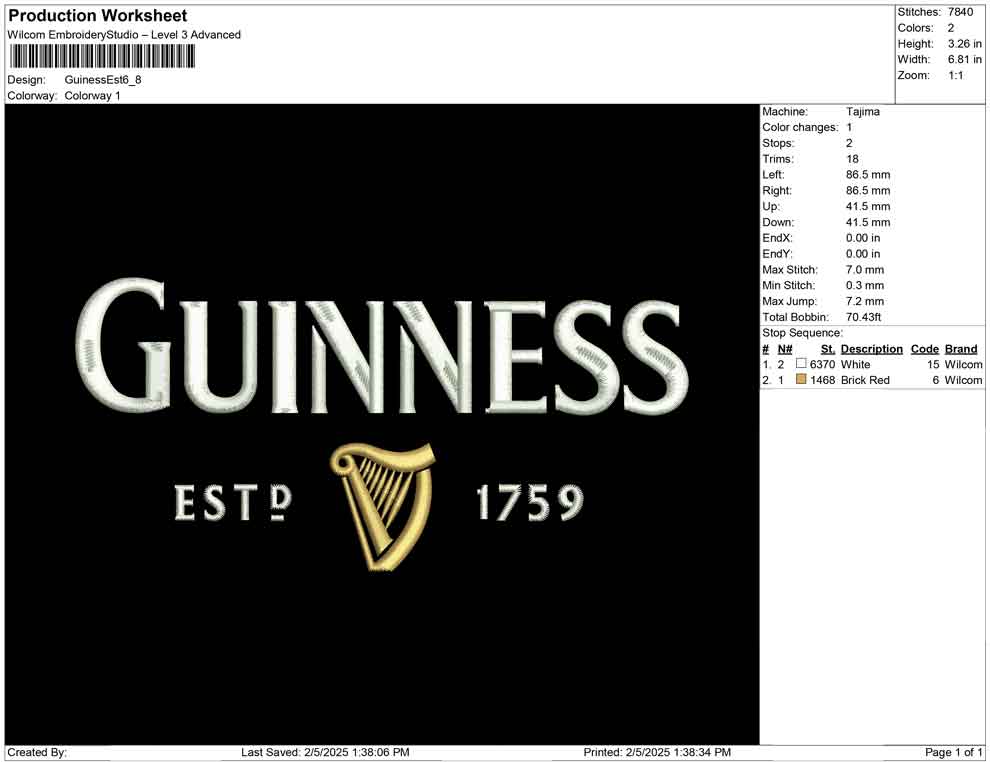The width and height of the screenshot is (990, 762).
Task: Click the GUINNESS lettering in the design preview
Action: (x=385, y=350)
